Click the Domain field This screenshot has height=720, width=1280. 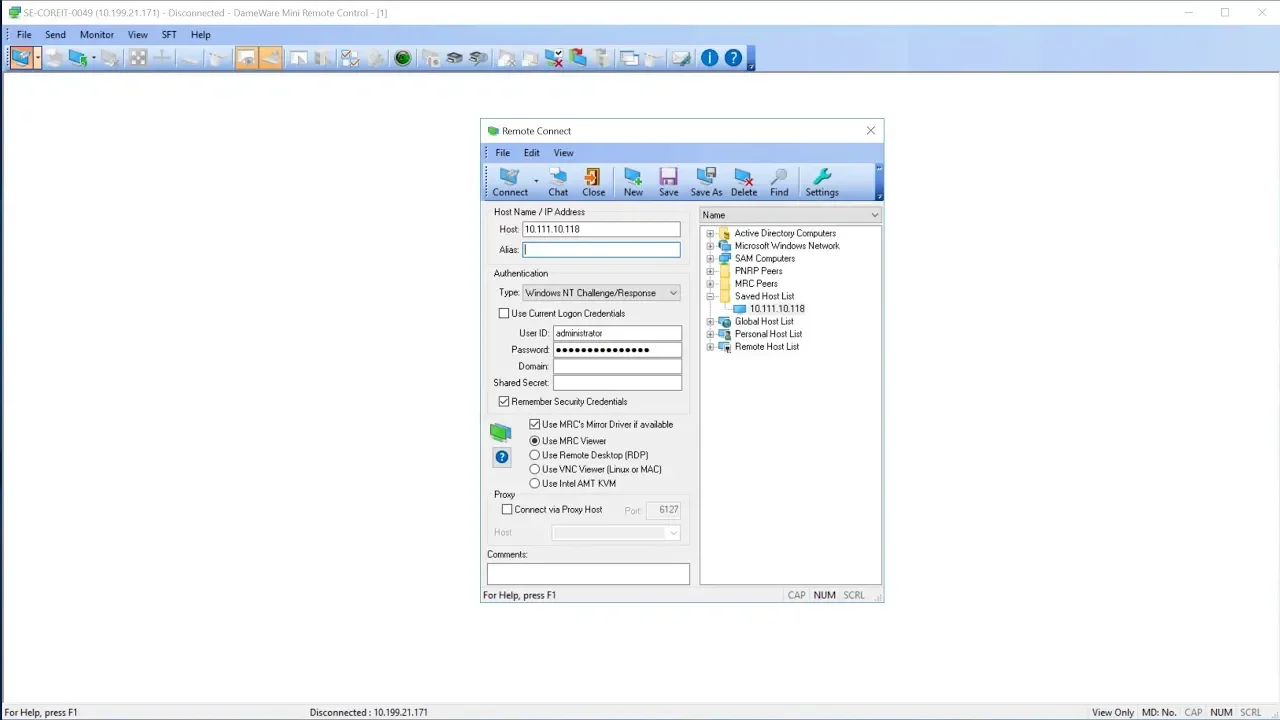pos(617,366)
